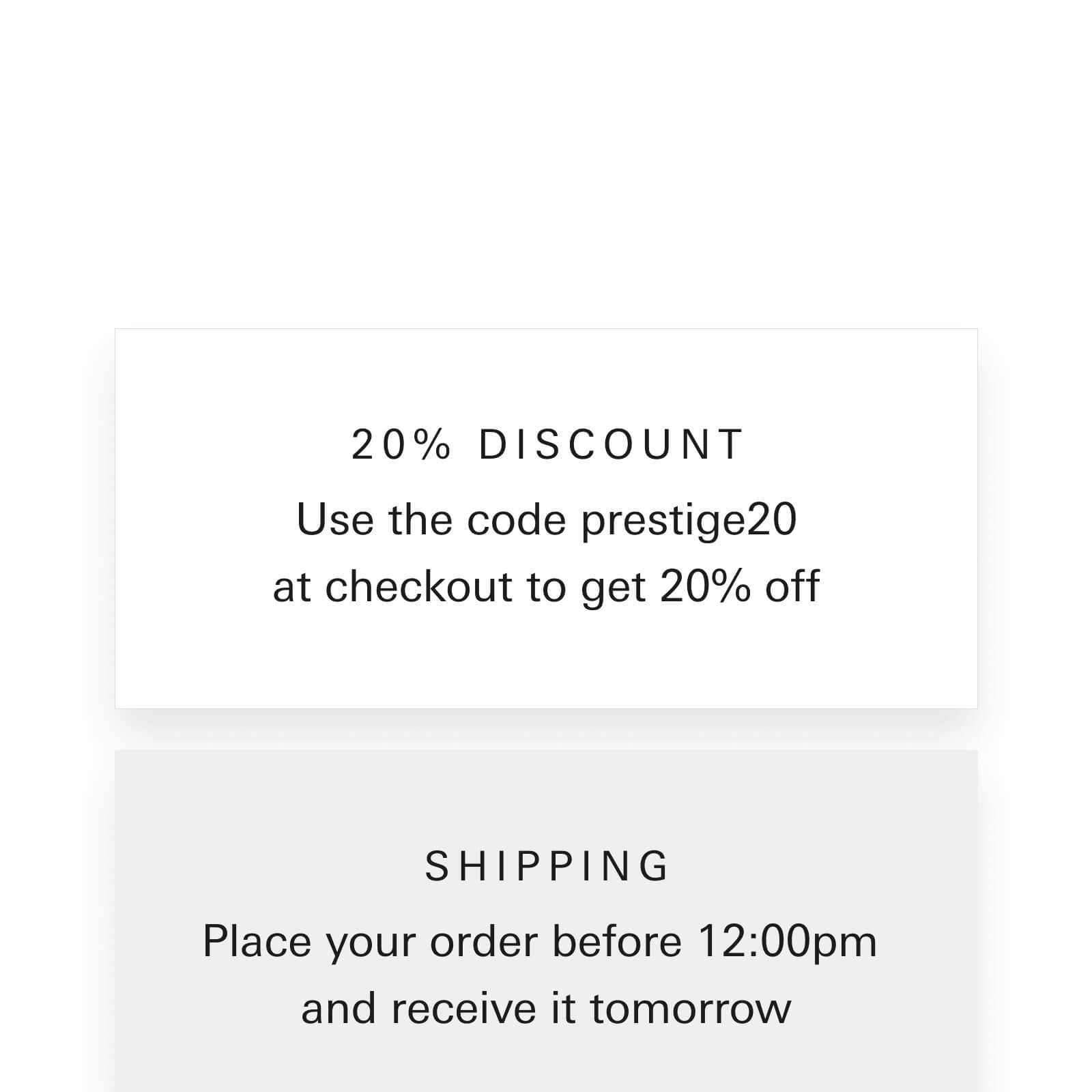
Task: Click "Place your order before 12:00pm" text
Action: click(x=539, y=942)
